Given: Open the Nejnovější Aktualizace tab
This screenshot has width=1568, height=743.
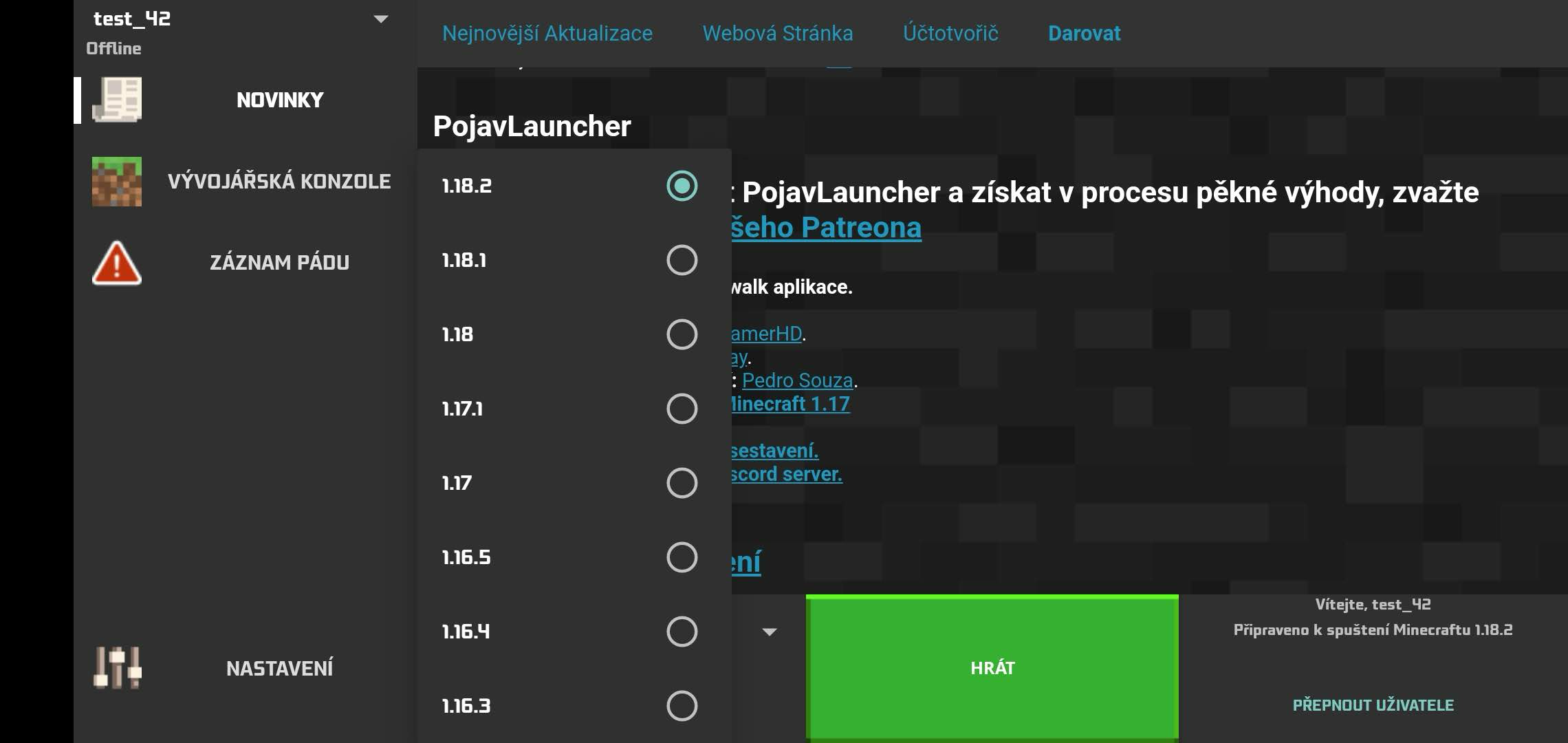Looking at the screenshot, I should point(547,33).
